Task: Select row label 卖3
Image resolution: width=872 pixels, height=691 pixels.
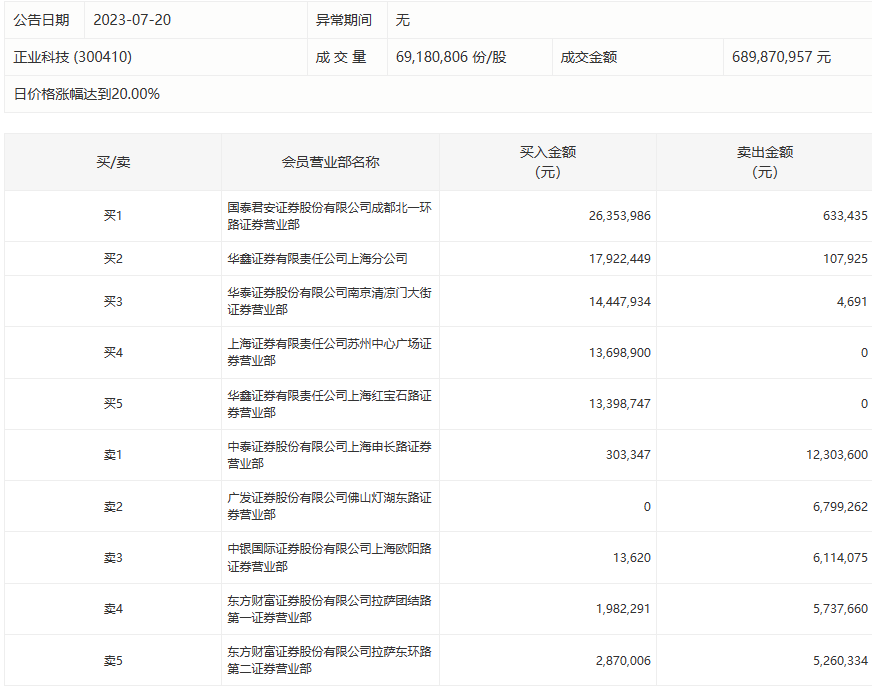Action: point(113,558)
